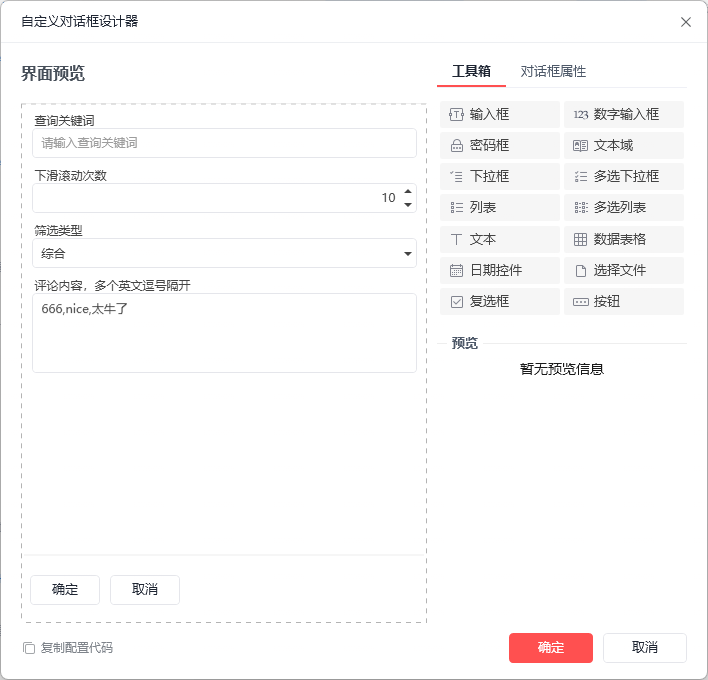Add a 多选列表 multi-select list control

tap(624, 208)
